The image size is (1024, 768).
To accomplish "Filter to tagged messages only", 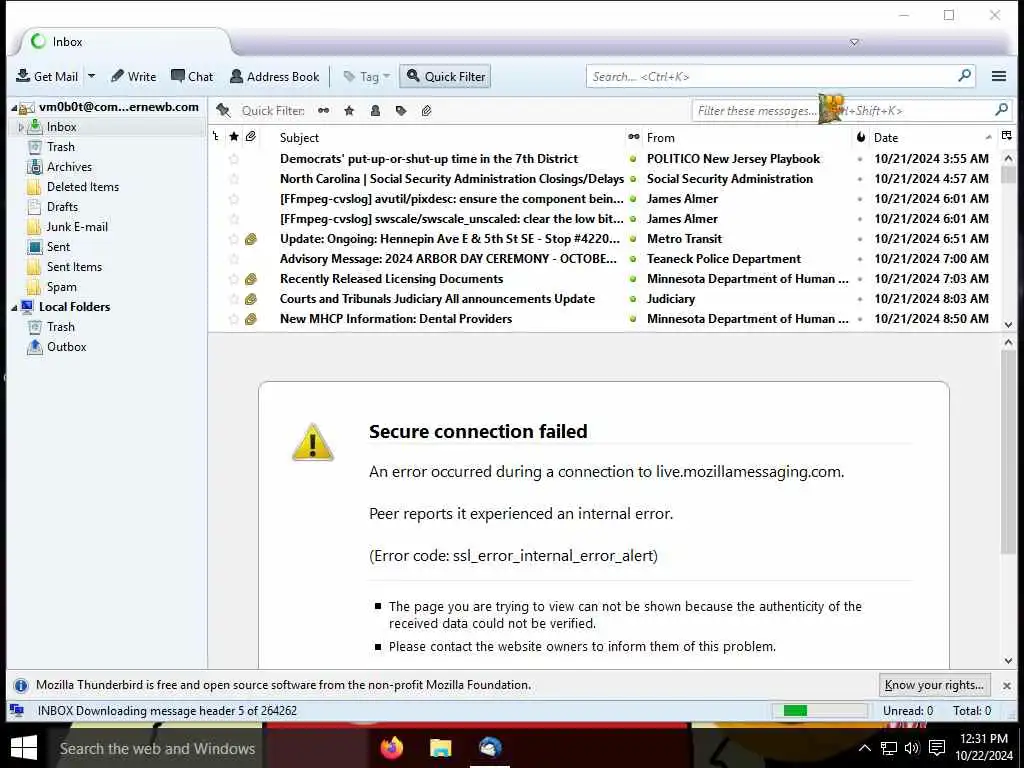I will 401,110.
